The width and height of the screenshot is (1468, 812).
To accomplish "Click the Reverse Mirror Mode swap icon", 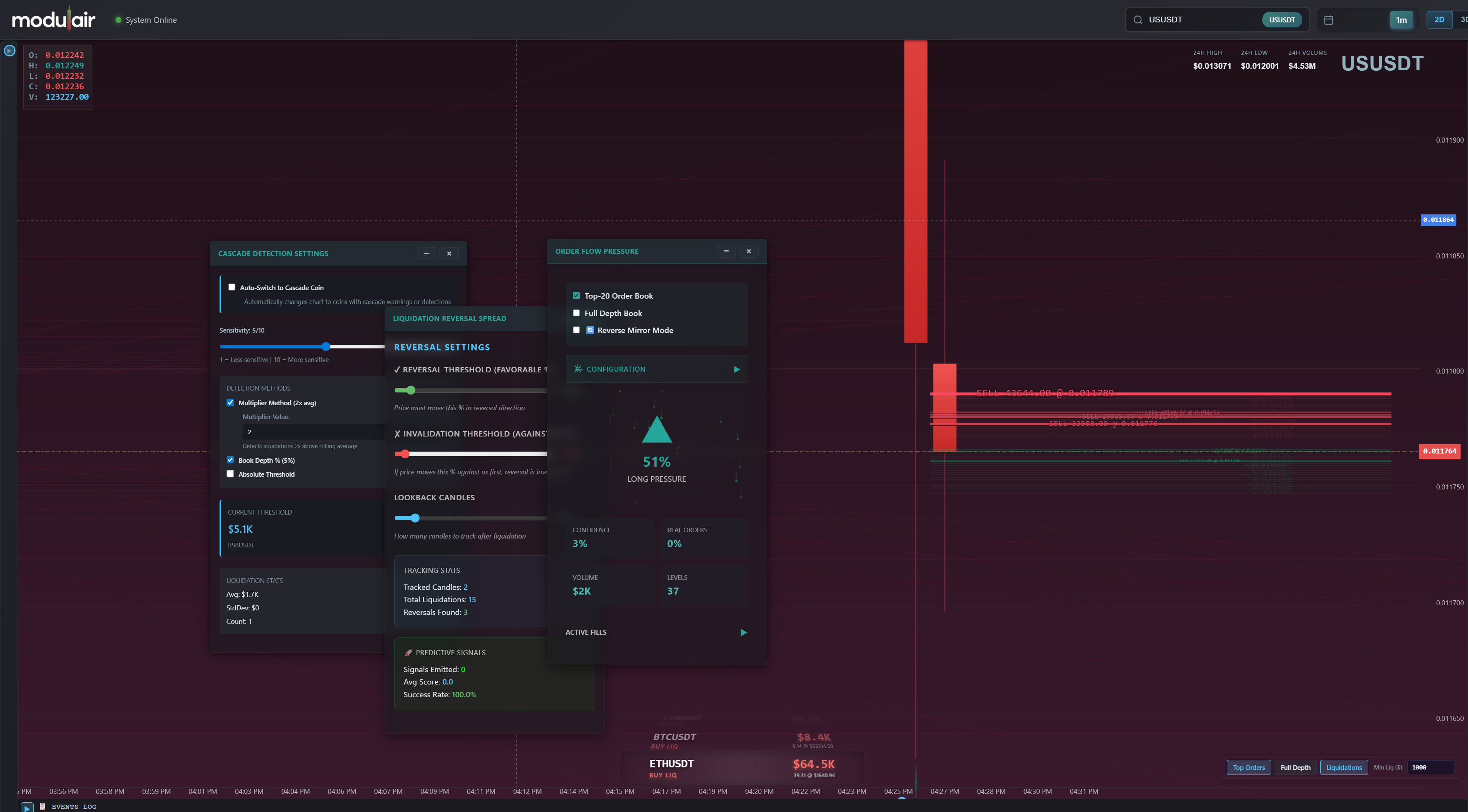I will point(590,330).
